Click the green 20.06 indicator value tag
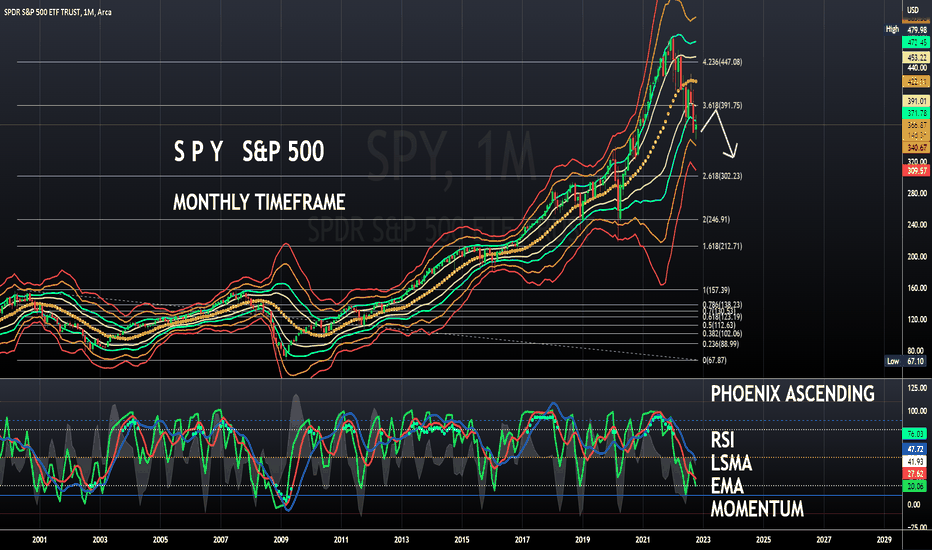This screenshot has width=932, height=550. click(915, 486)
